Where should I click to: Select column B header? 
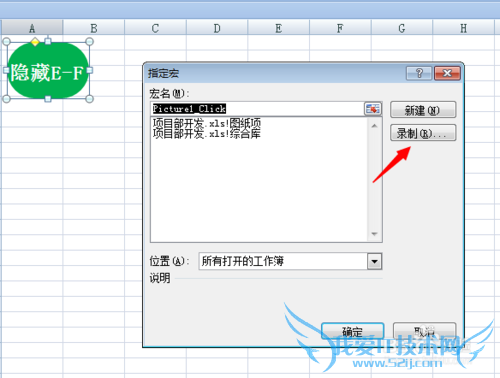[x=94, y=28]
